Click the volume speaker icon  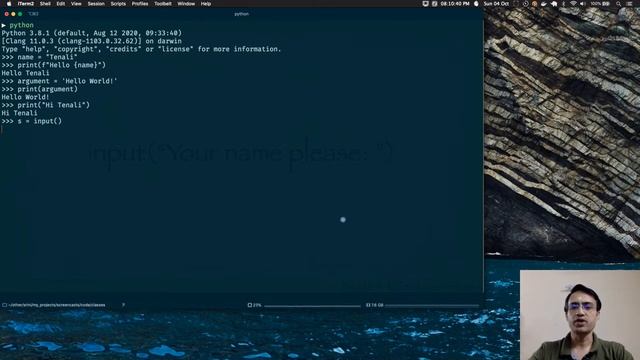[583, 4]
